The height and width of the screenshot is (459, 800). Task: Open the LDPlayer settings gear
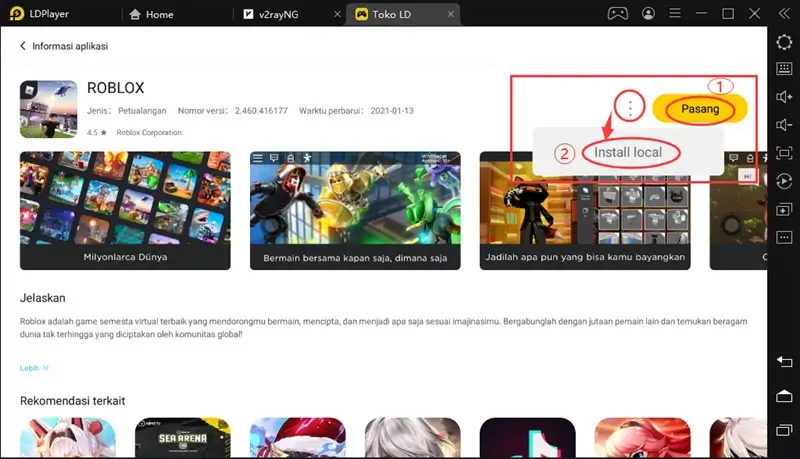coord(784,42)
